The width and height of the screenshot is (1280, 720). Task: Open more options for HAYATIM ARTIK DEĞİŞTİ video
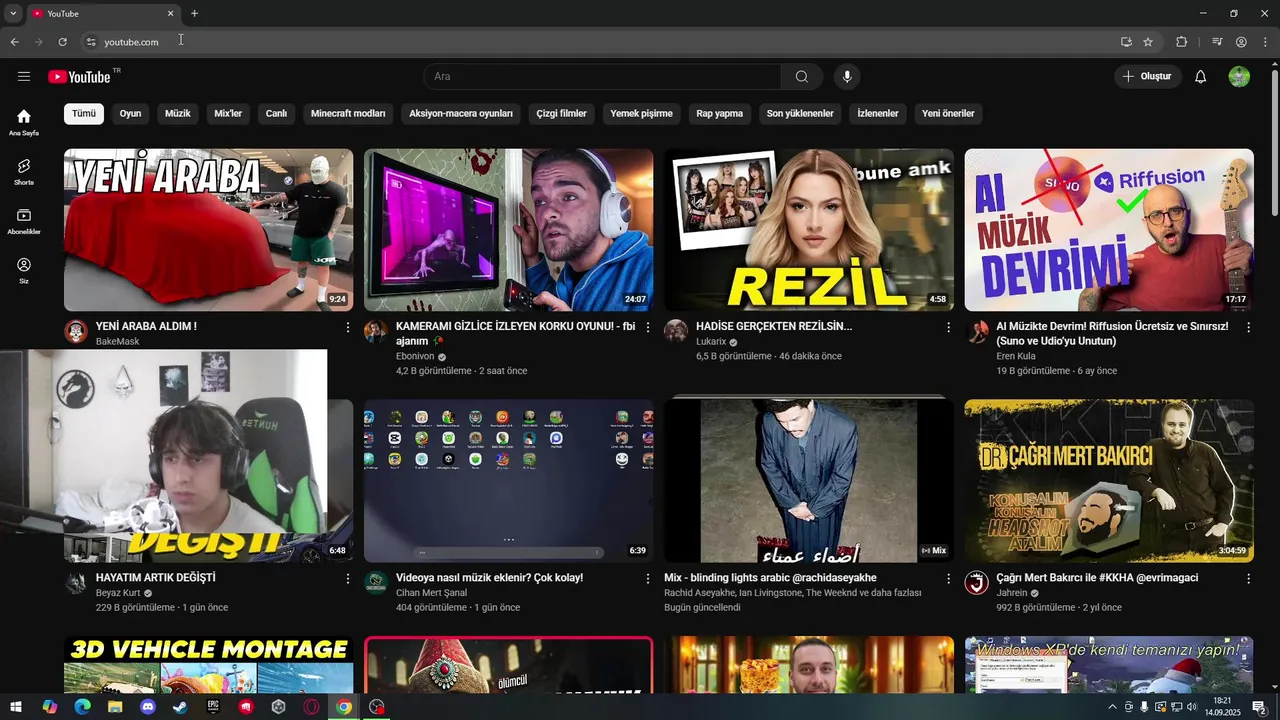tap(348, 578)
